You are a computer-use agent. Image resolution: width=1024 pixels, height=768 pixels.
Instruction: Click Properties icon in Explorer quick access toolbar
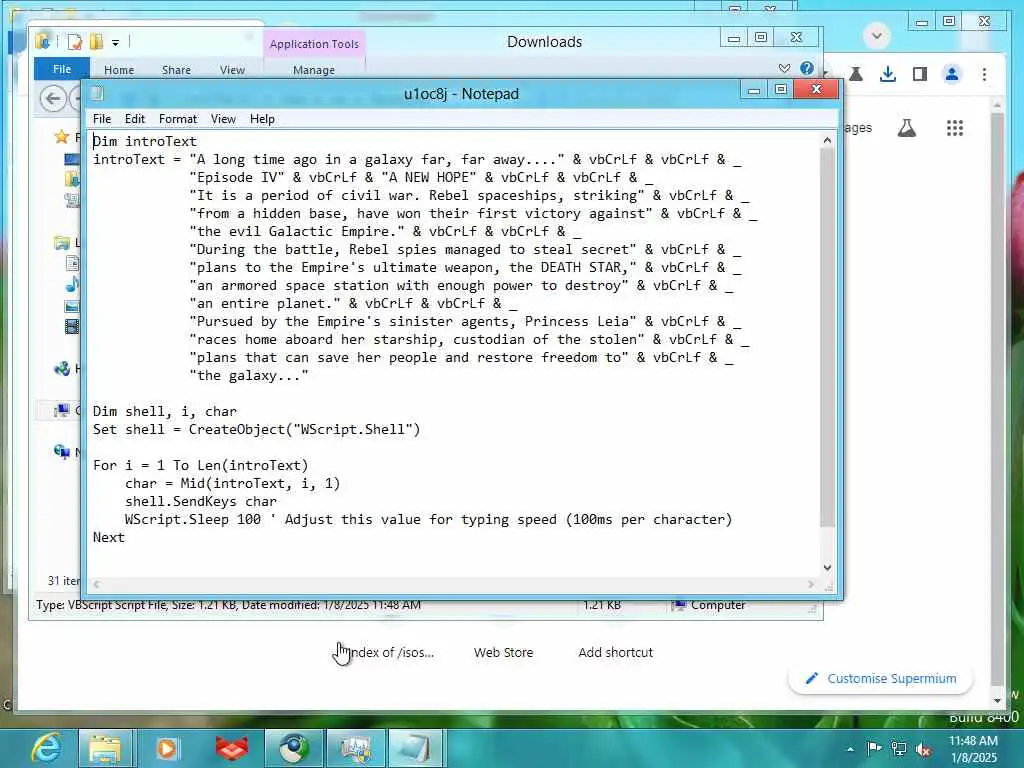tap(75, 42)
